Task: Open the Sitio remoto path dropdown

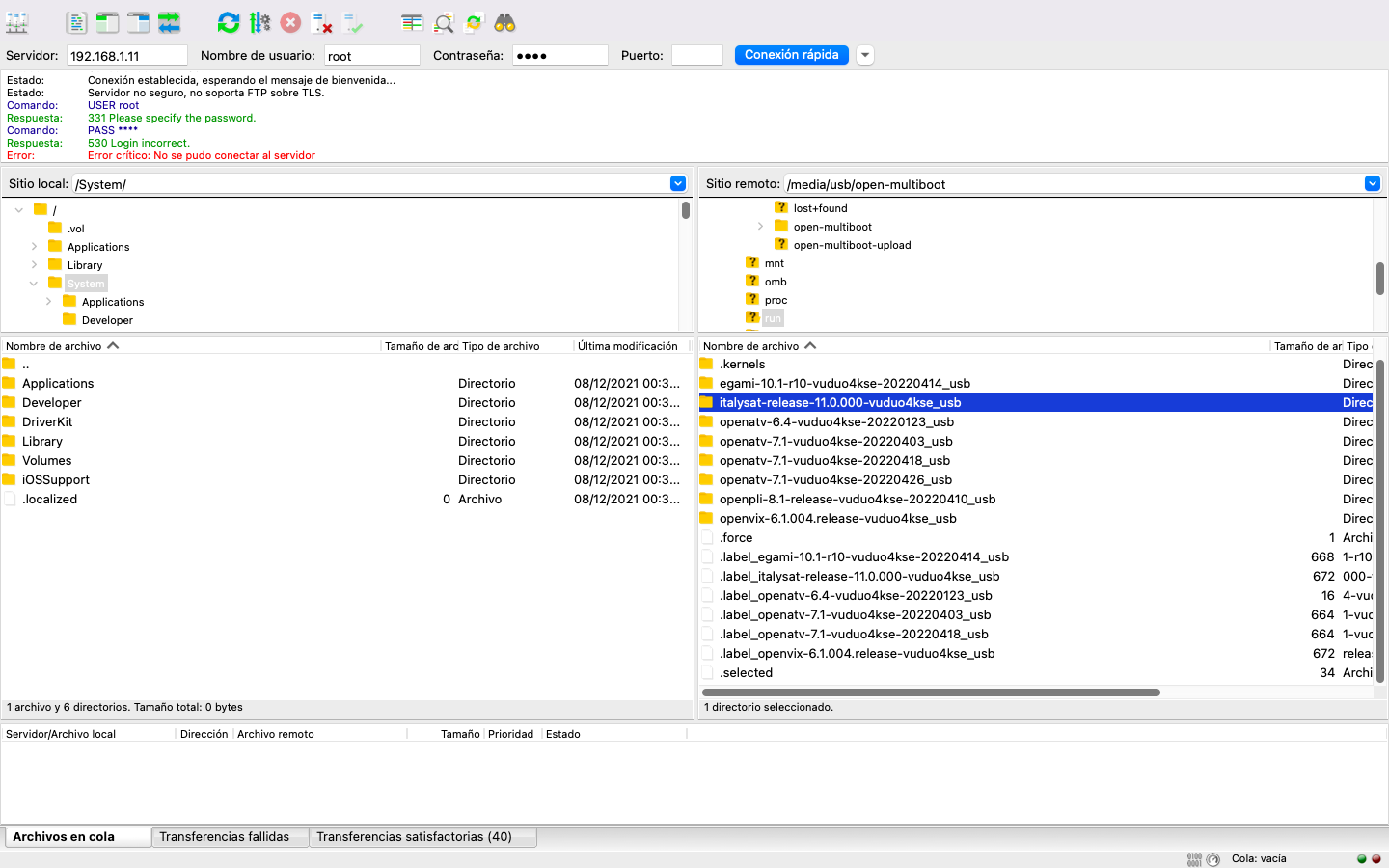Action: pyautogui.click(x=1372, y=183)
